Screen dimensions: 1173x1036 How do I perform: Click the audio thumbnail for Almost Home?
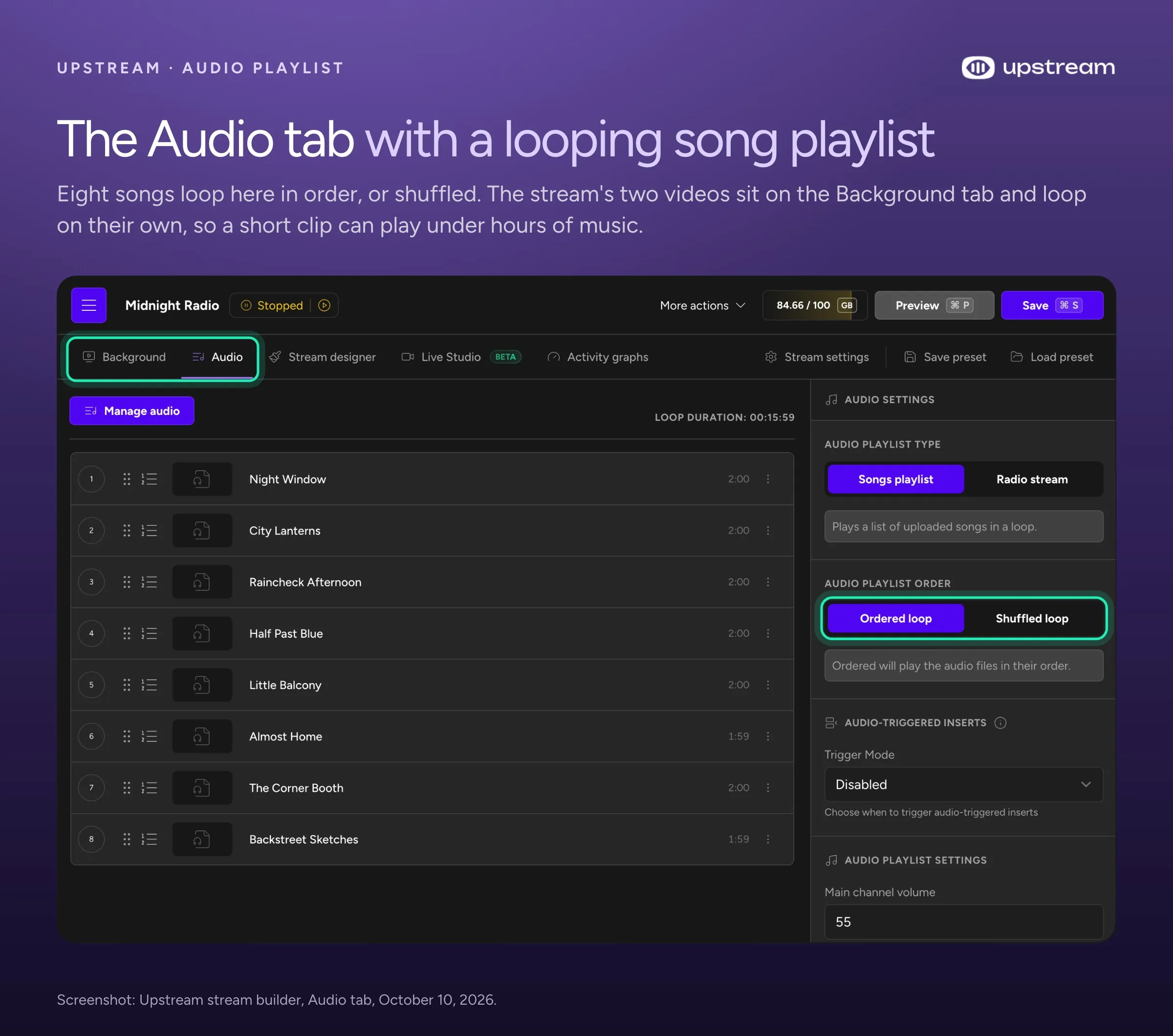click(202, 736)
